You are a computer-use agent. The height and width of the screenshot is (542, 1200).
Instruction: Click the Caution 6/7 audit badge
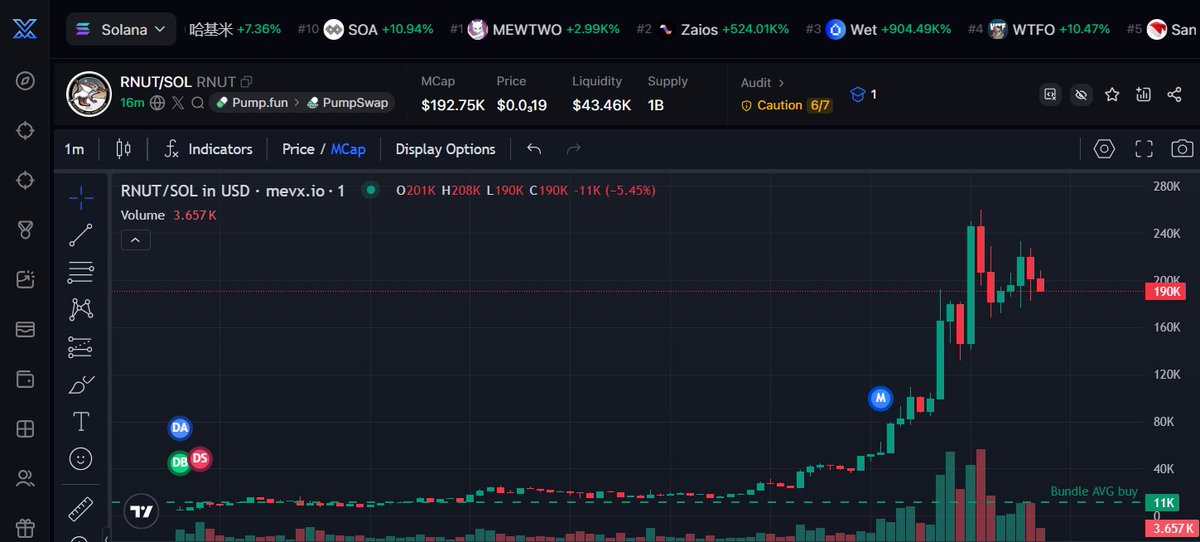coord(786,105)
